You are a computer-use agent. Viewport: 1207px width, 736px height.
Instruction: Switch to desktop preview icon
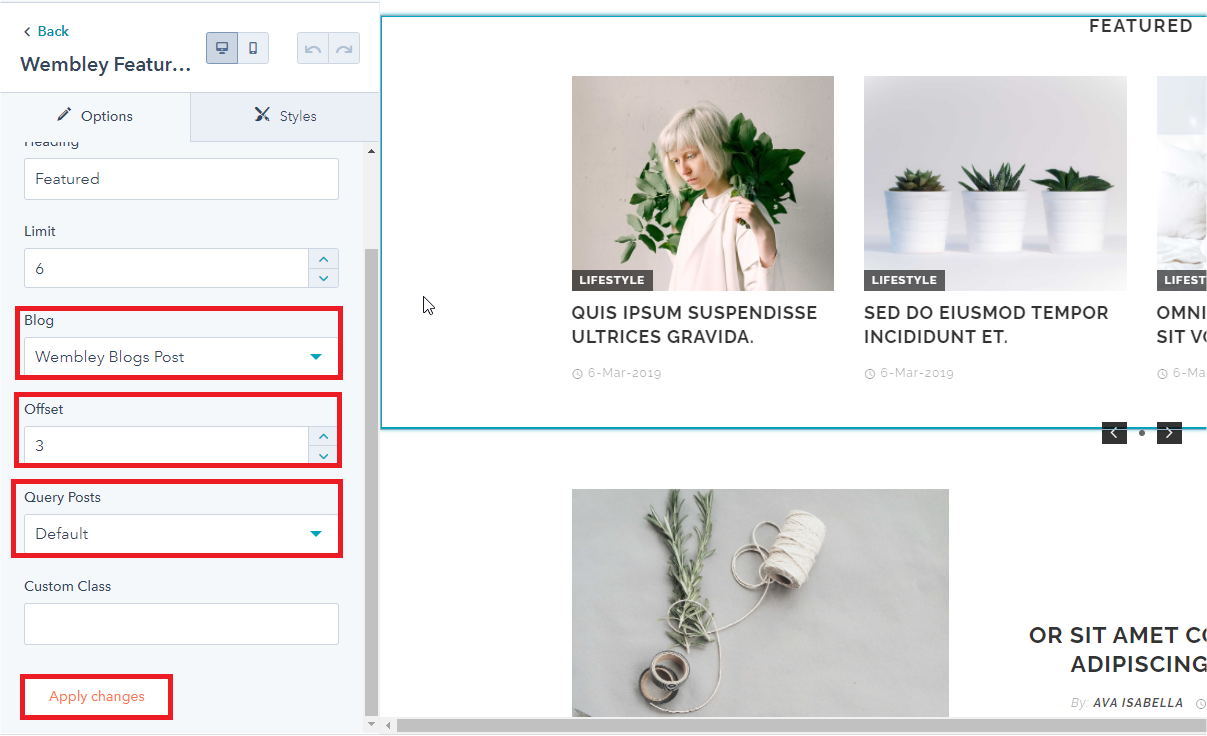[x=222, y=48]
